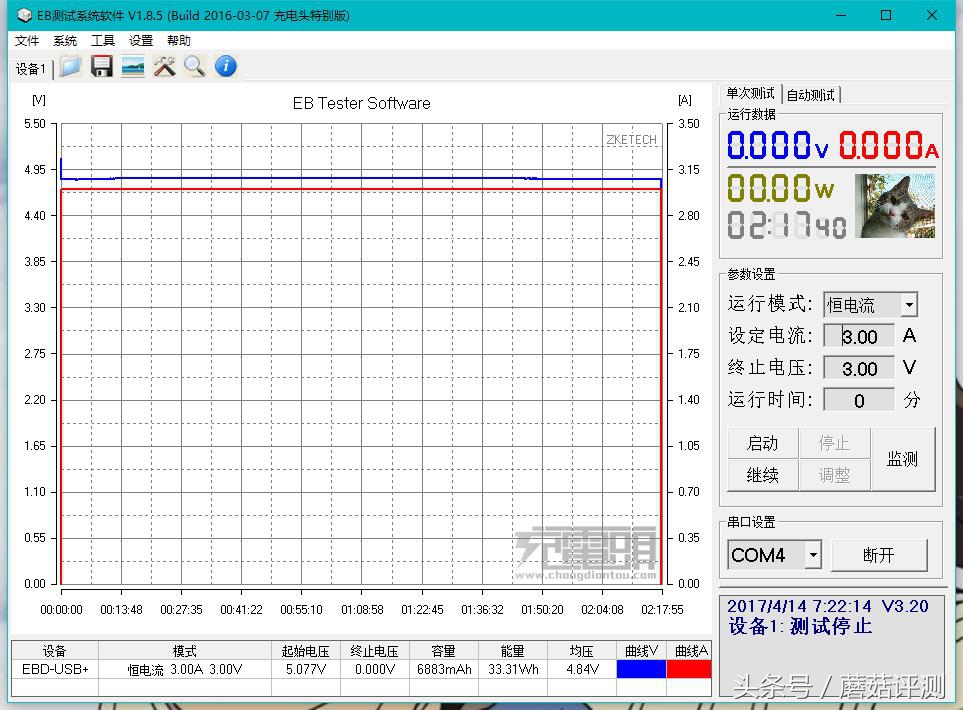Click the red 曲线A color swatch

(689, 669)
